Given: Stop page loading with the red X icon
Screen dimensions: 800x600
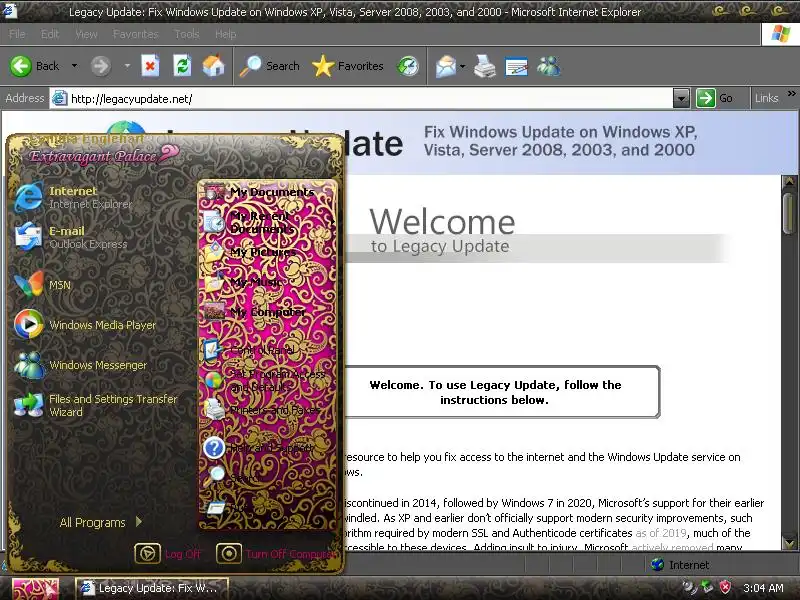Looking at the screenshot, I should tap(150, 66).
